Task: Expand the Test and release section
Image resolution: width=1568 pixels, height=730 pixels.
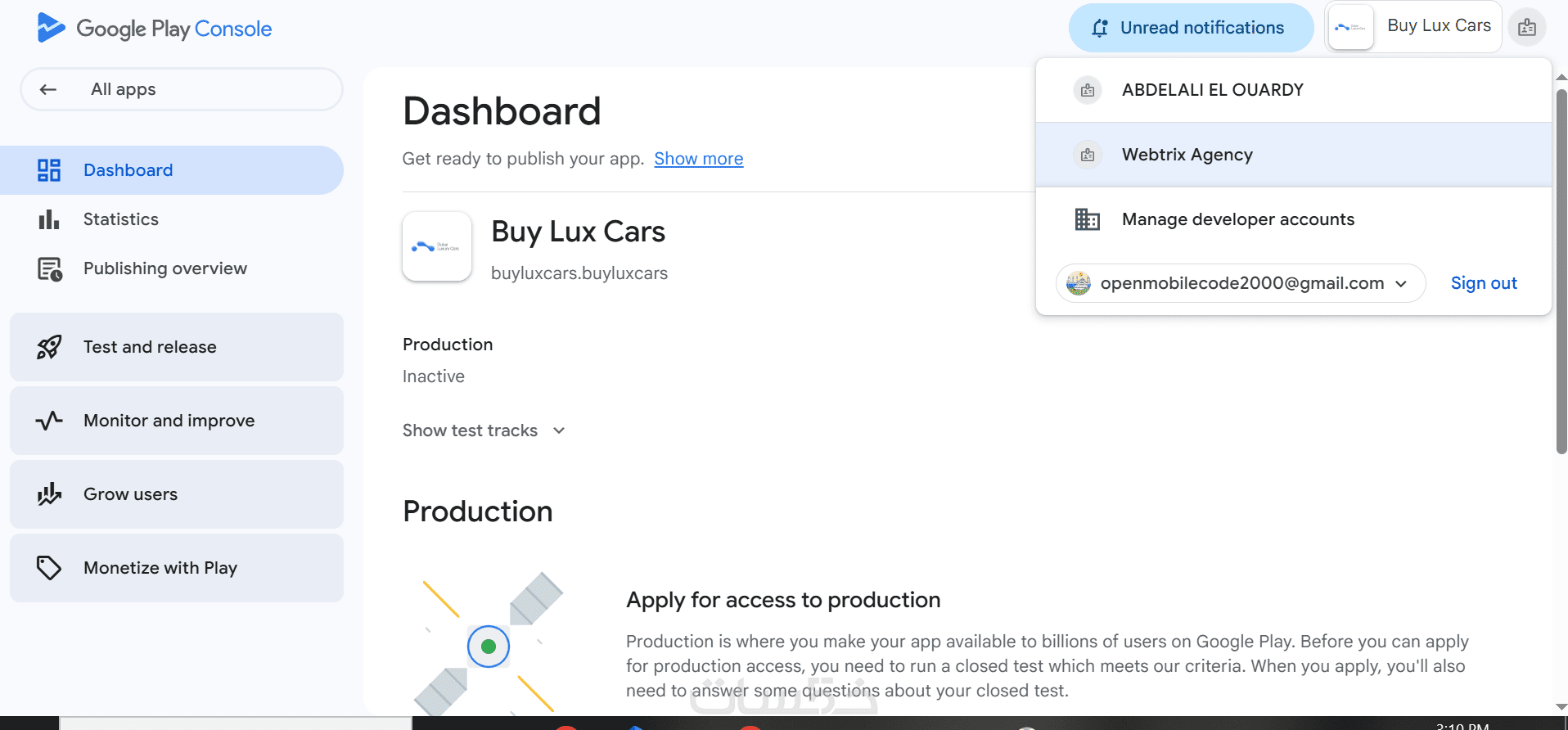Action: pyautogui.click(x=177, y=347)
